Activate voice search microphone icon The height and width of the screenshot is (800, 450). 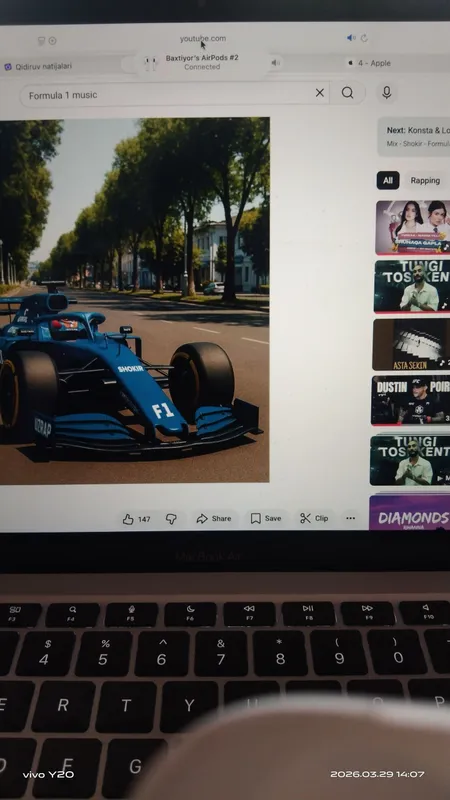[x=387, y=92]
